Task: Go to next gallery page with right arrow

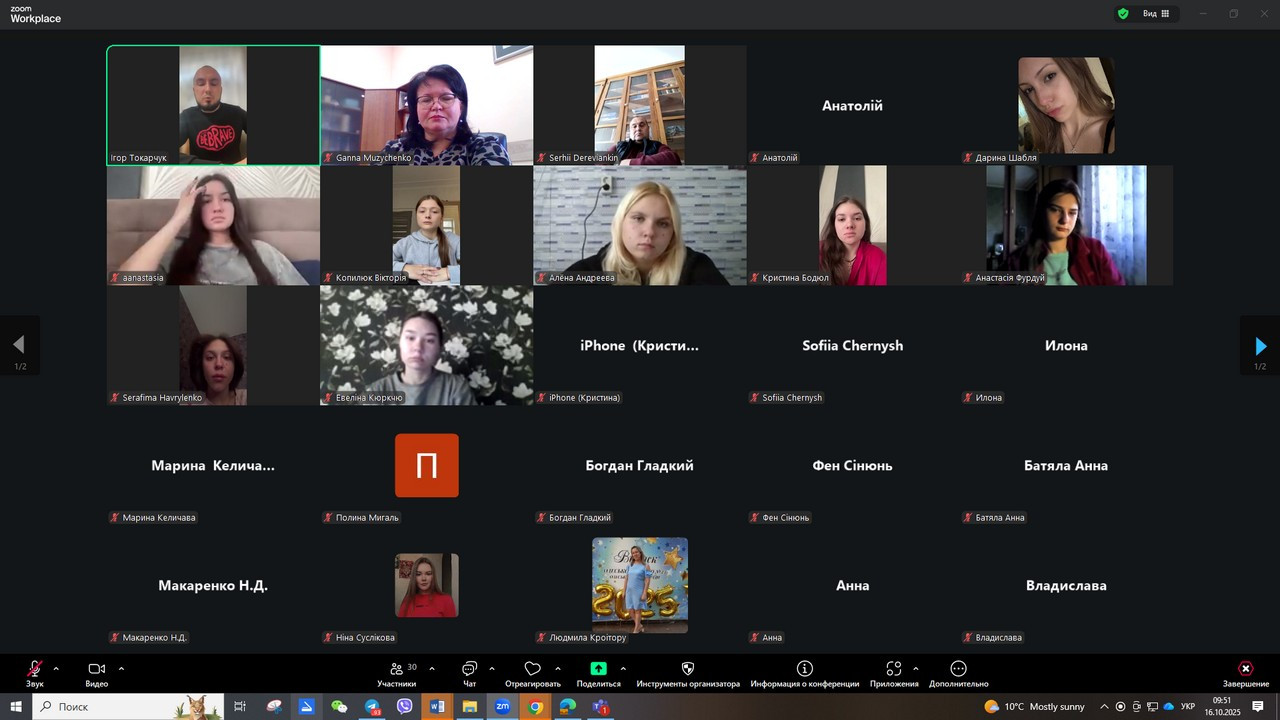Action: [x=1260, y=346]
